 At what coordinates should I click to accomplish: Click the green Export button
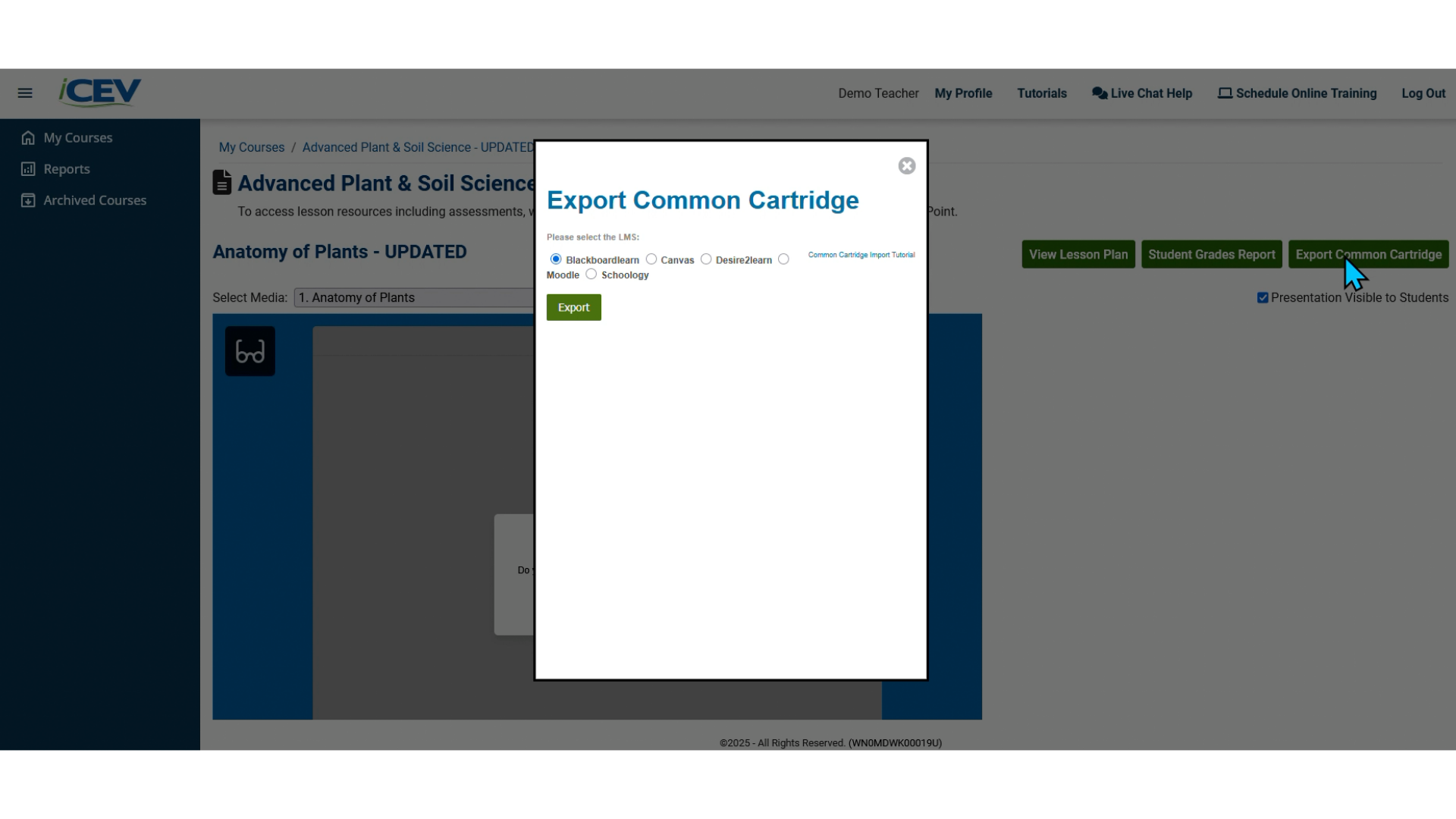point(573,307)
